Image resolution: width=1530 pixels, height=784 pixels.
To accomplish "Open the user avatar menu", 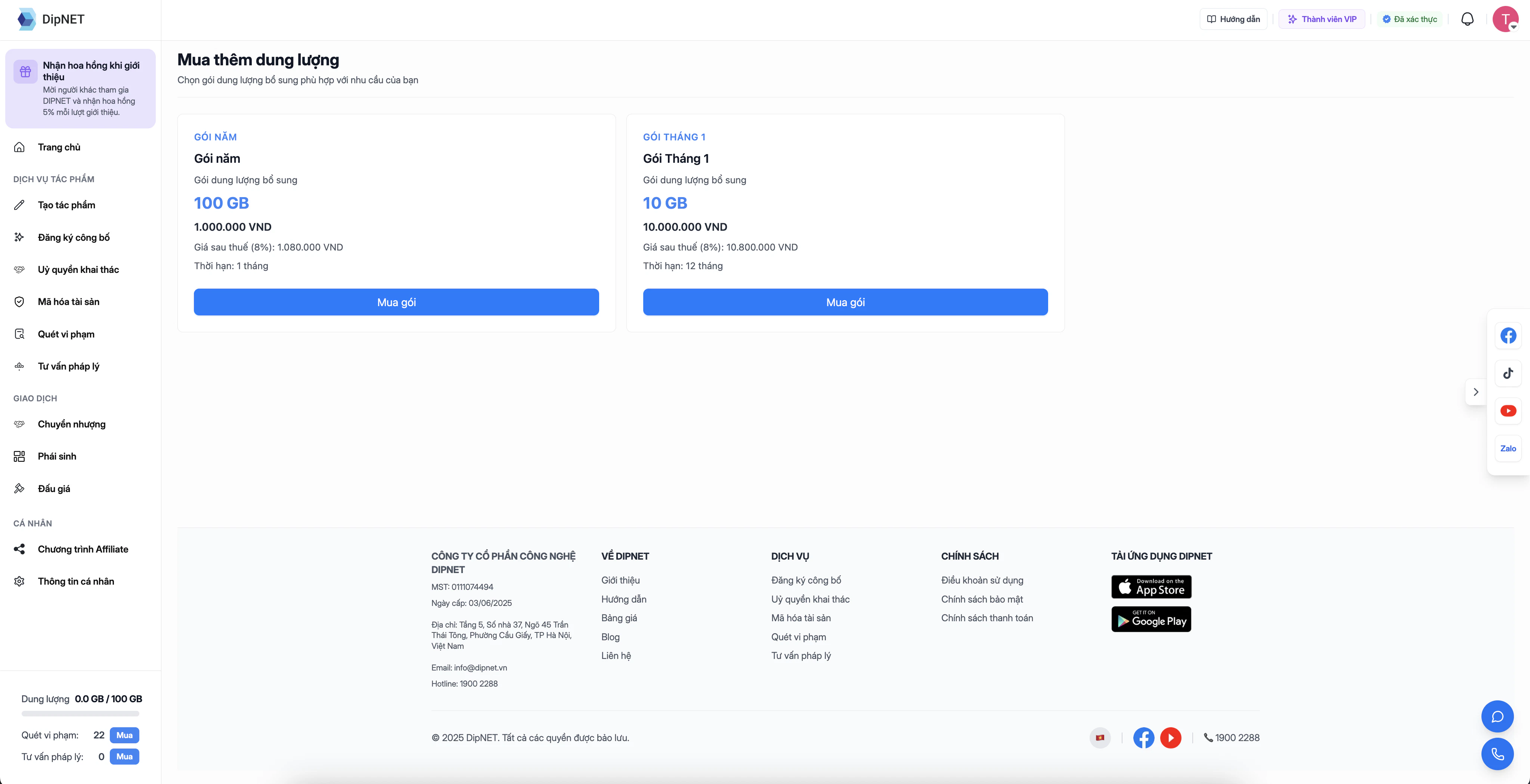I will coord(1505,19).
